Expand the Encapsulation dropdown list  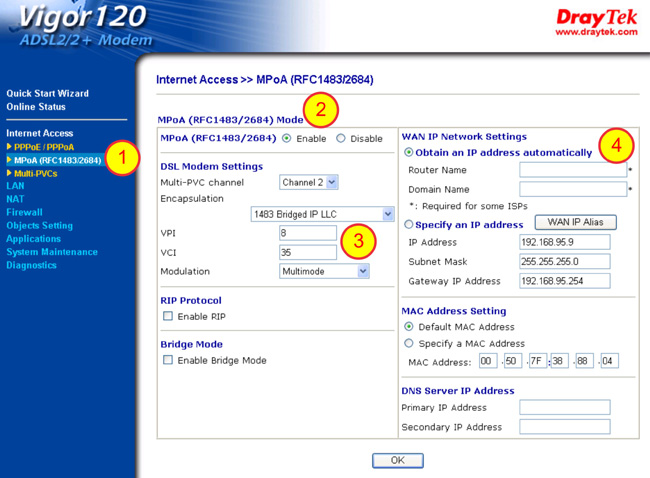(322, 214)
